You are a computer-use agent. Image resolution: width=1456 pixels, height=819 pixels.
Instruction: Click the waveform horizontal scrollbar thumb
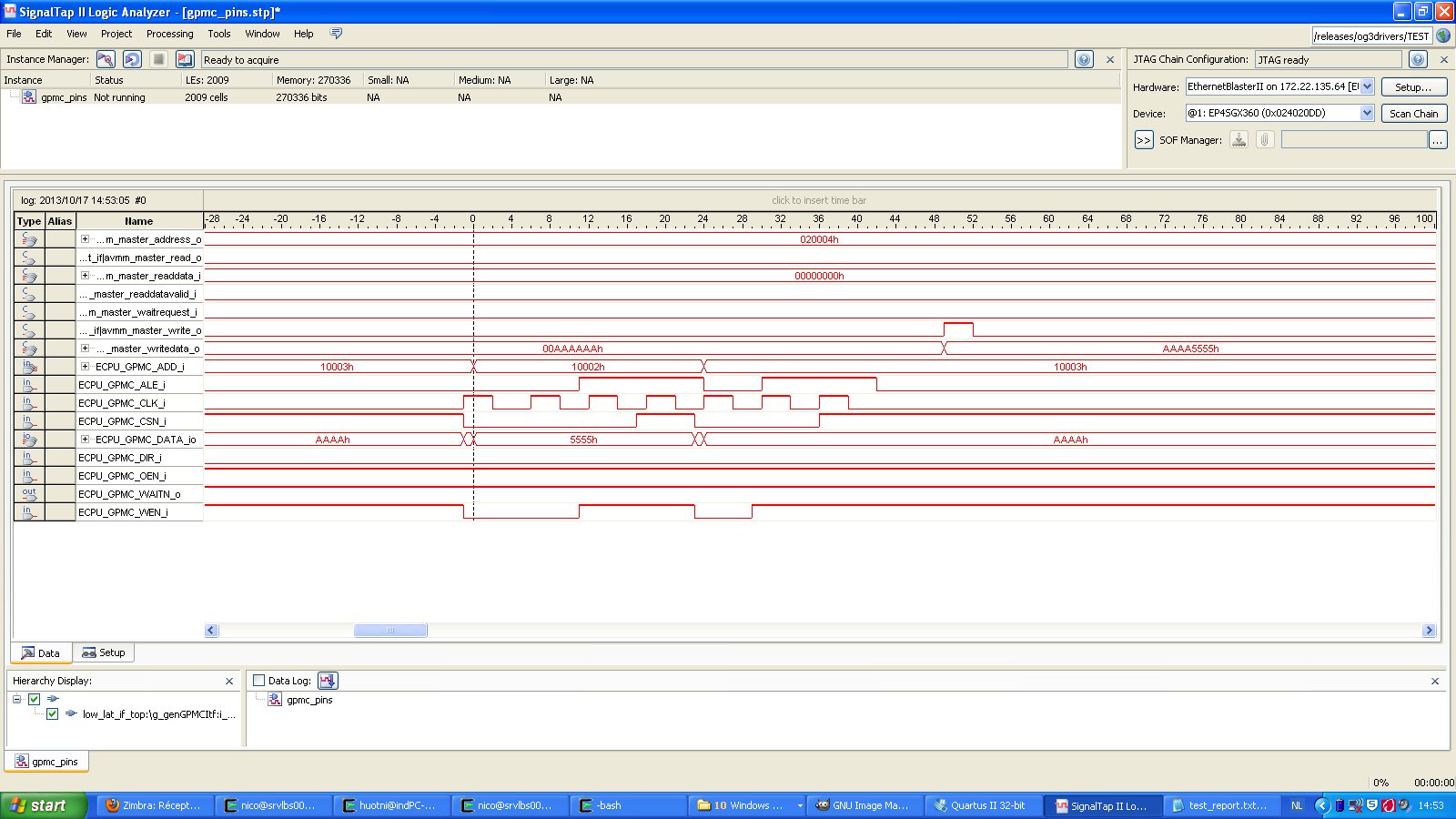click(390, 630)
